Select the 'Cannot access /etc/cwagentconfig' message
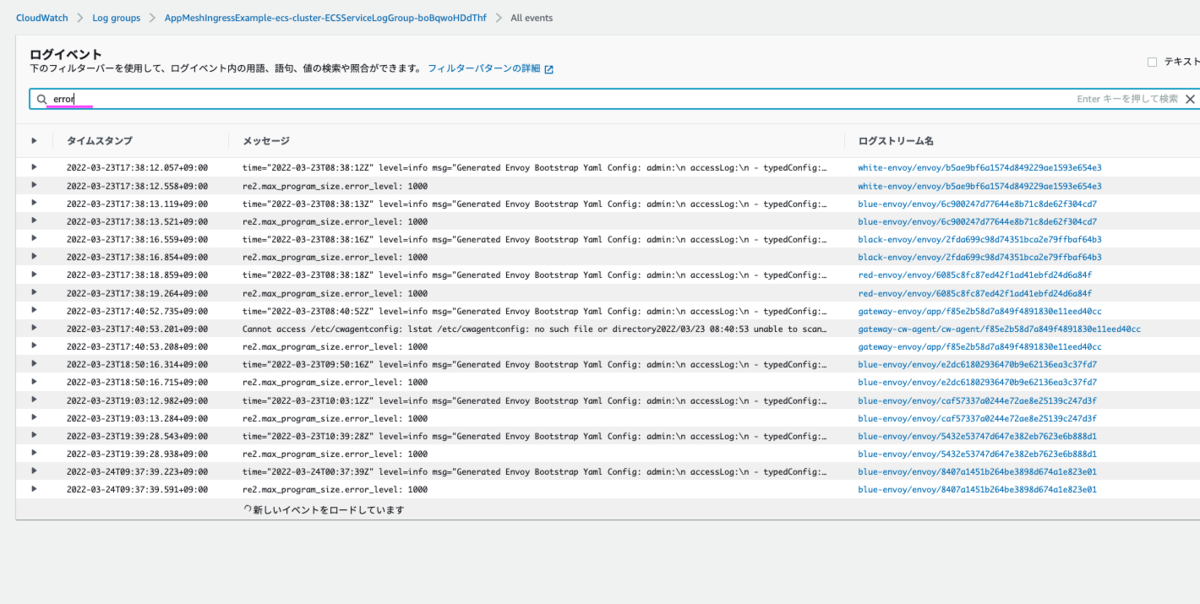 [x=535, y=328]
